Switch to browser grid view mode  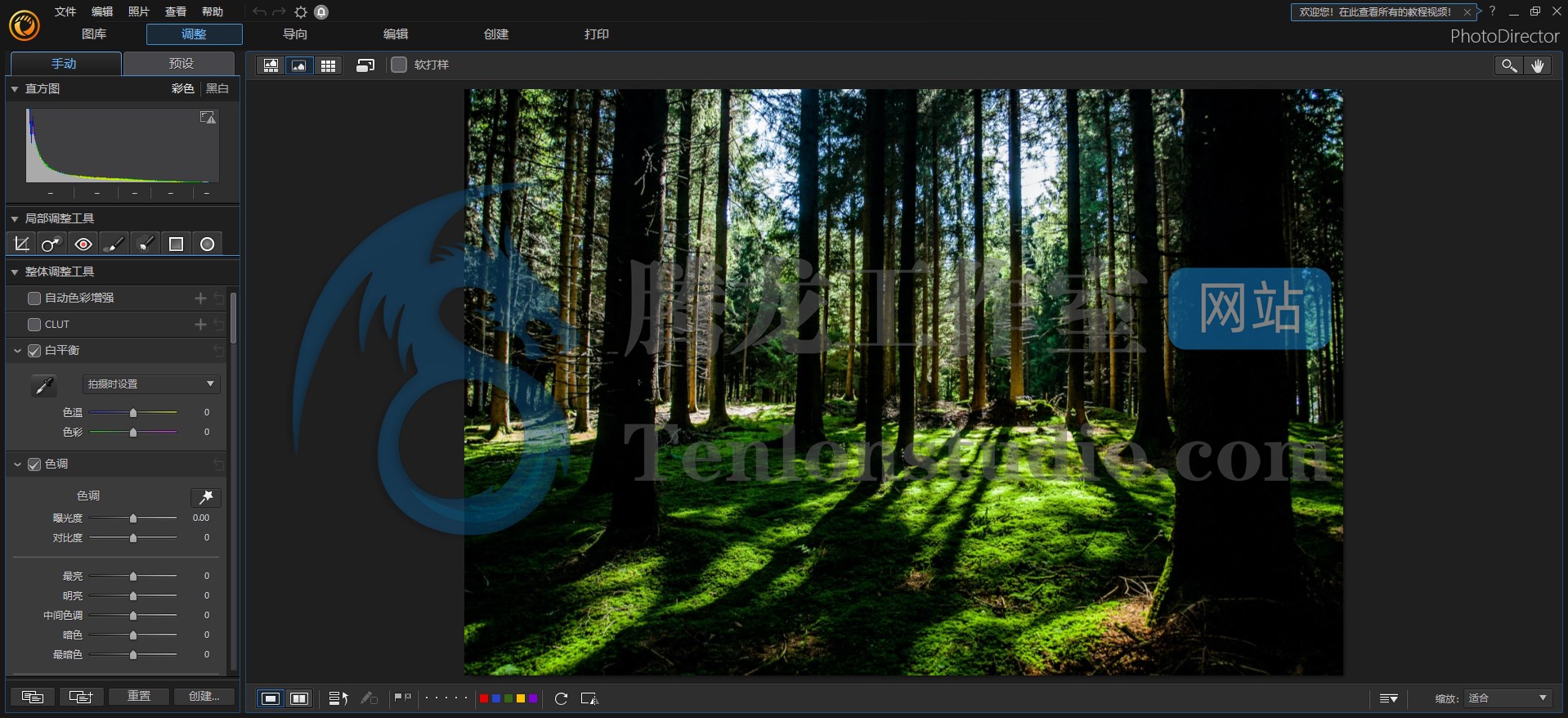coord(328,65)
